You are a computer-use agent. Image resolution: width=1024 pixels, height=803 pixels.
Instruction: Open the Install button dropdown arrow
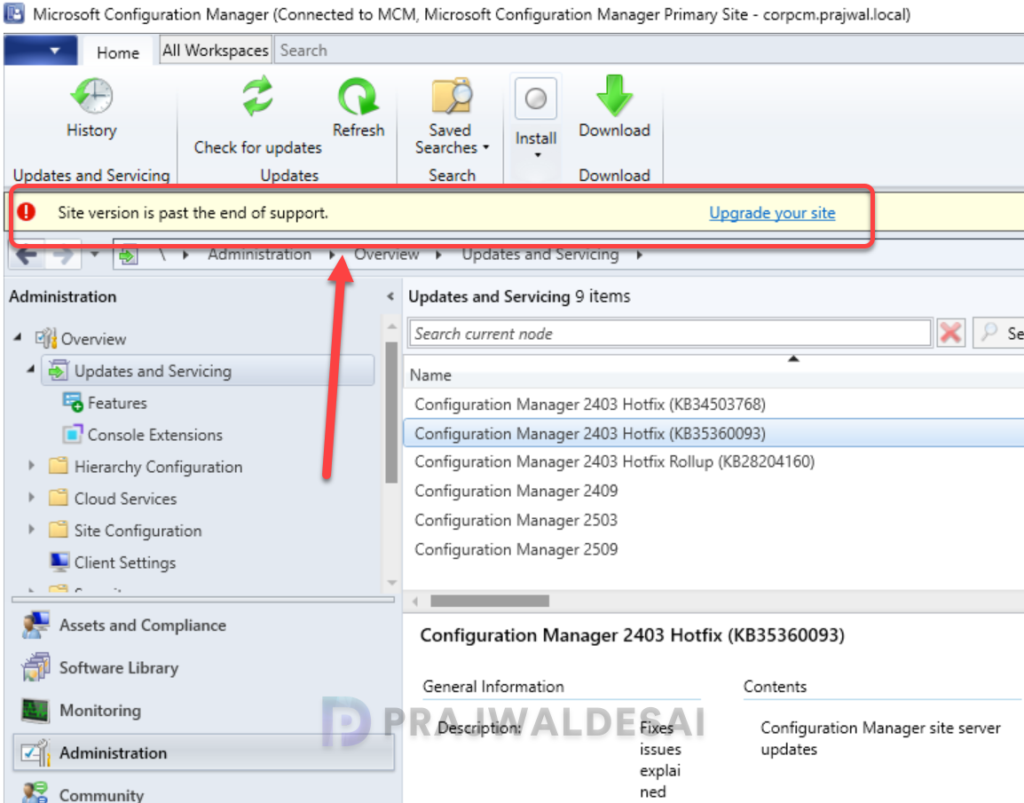click(x=537, y=155)
